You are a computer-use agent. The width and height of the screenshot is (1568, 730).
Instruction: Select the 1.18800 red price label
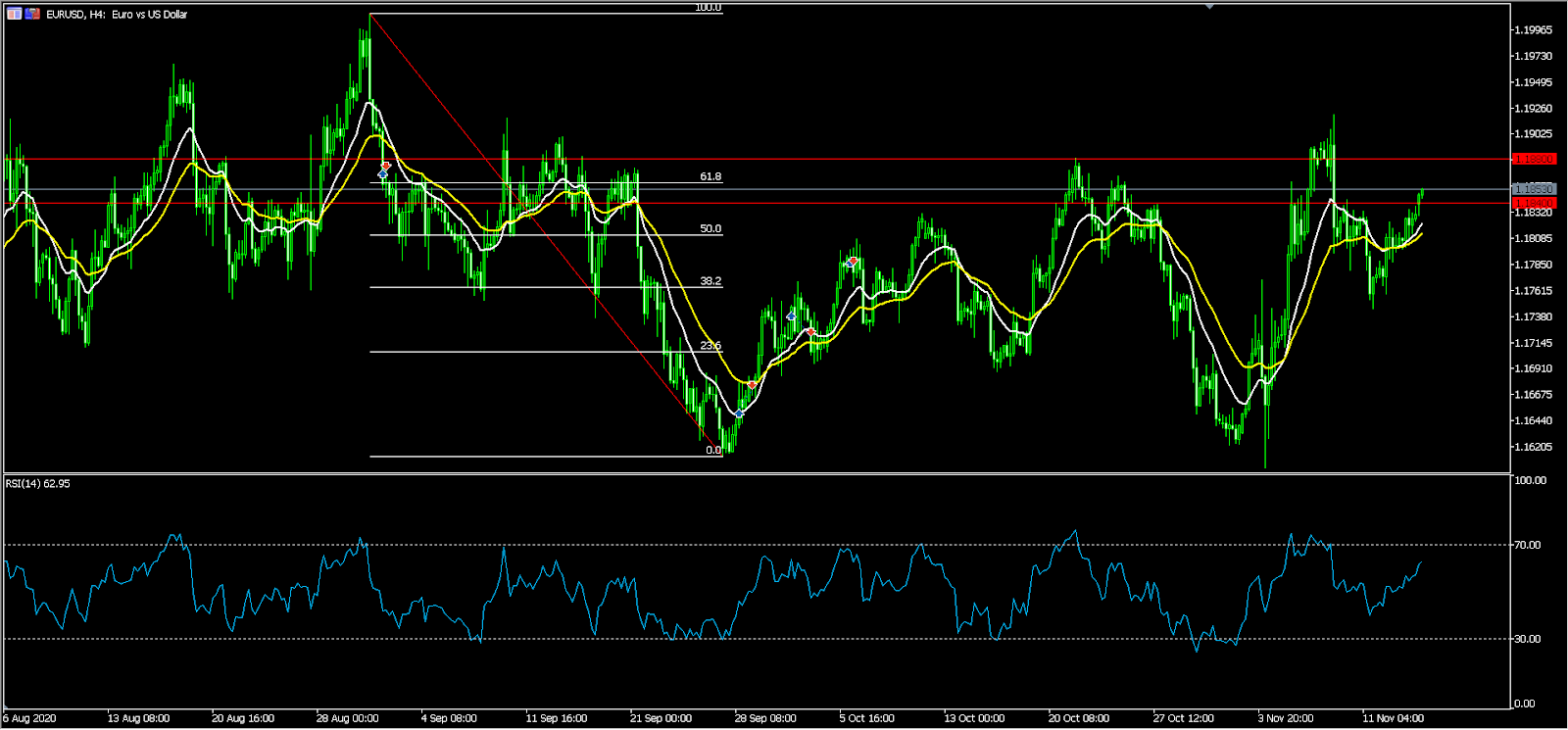click(x=1534, y=159)
